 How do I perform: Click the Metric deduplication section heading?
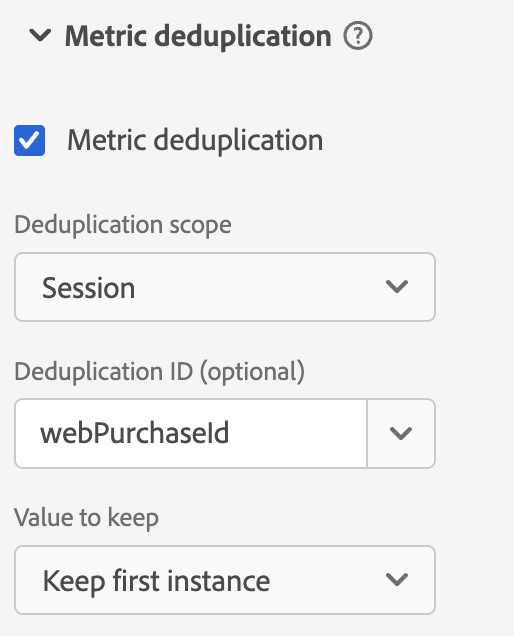tap(198, 37)
